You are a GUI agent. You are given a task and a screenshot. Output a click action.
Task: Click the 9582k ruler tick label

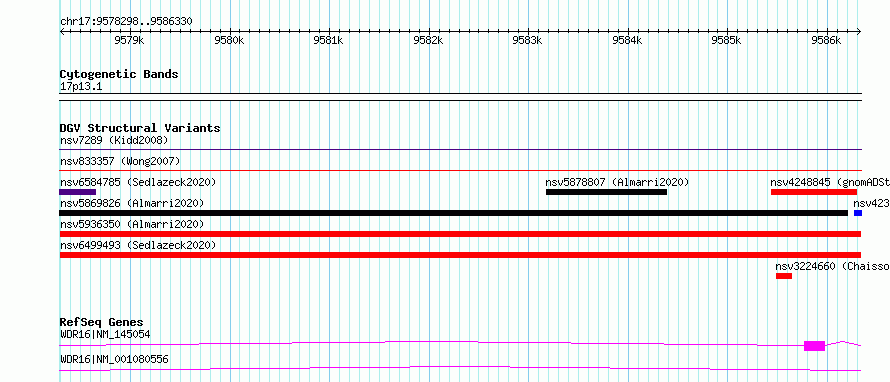(x=429, y=40)
